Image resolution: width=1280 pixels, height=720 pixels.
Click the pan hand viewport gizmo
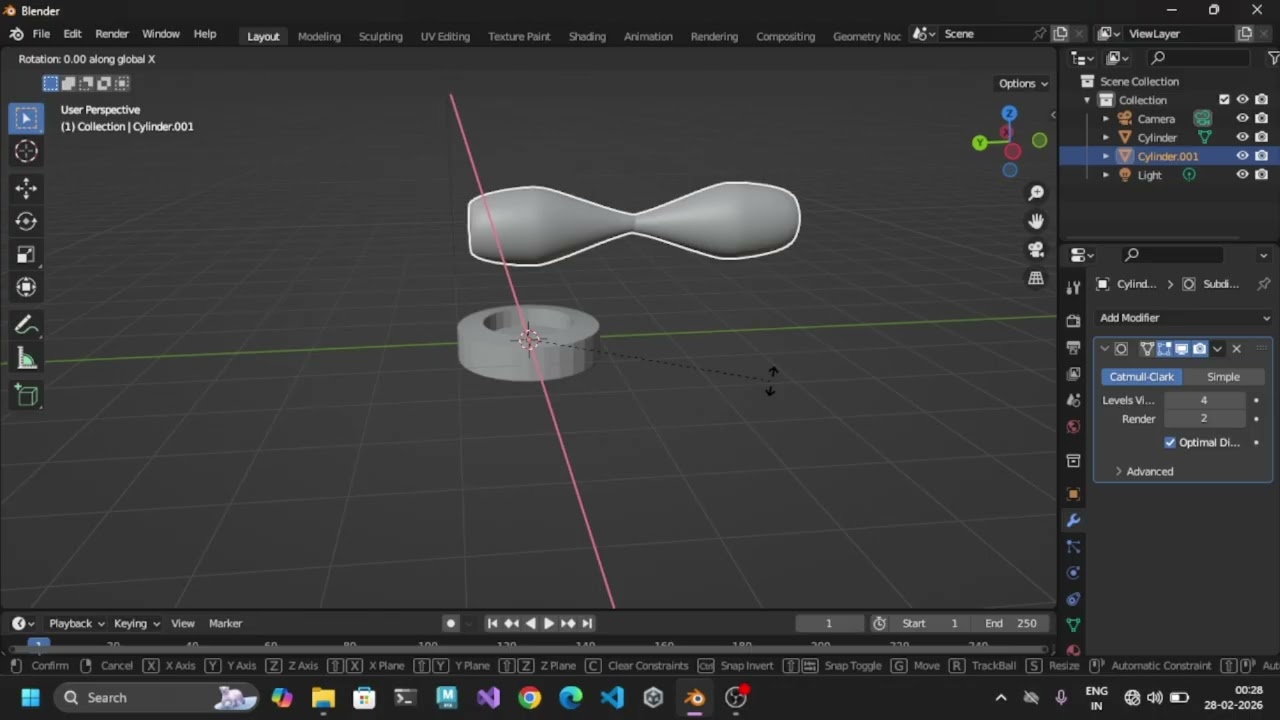click(1036, 221)
